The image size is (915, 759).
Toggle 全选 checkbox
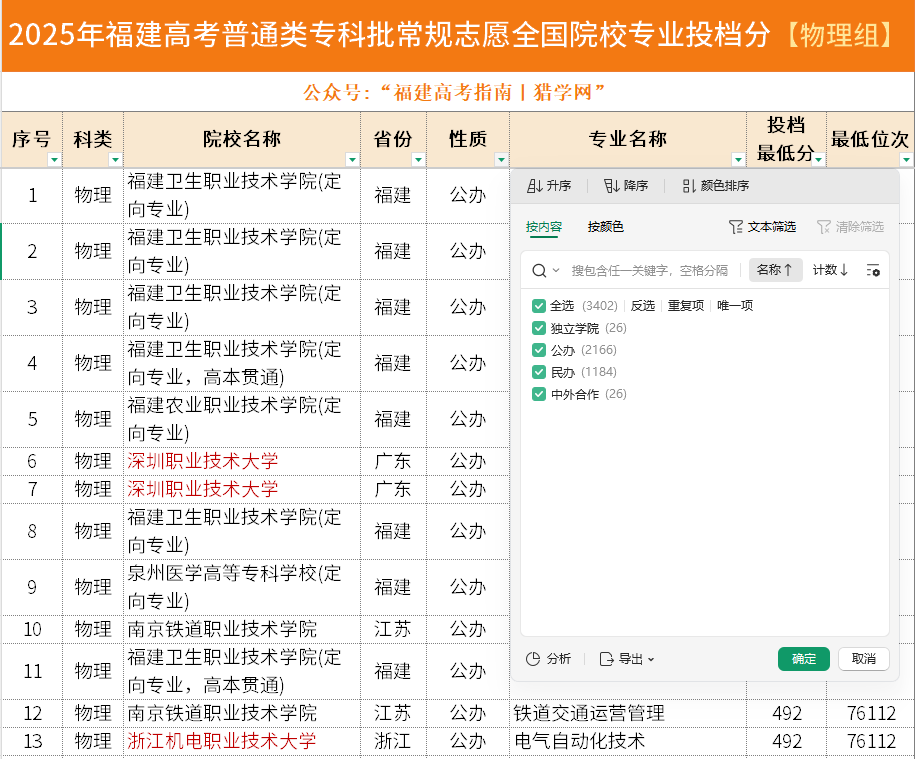pos(539,306)
